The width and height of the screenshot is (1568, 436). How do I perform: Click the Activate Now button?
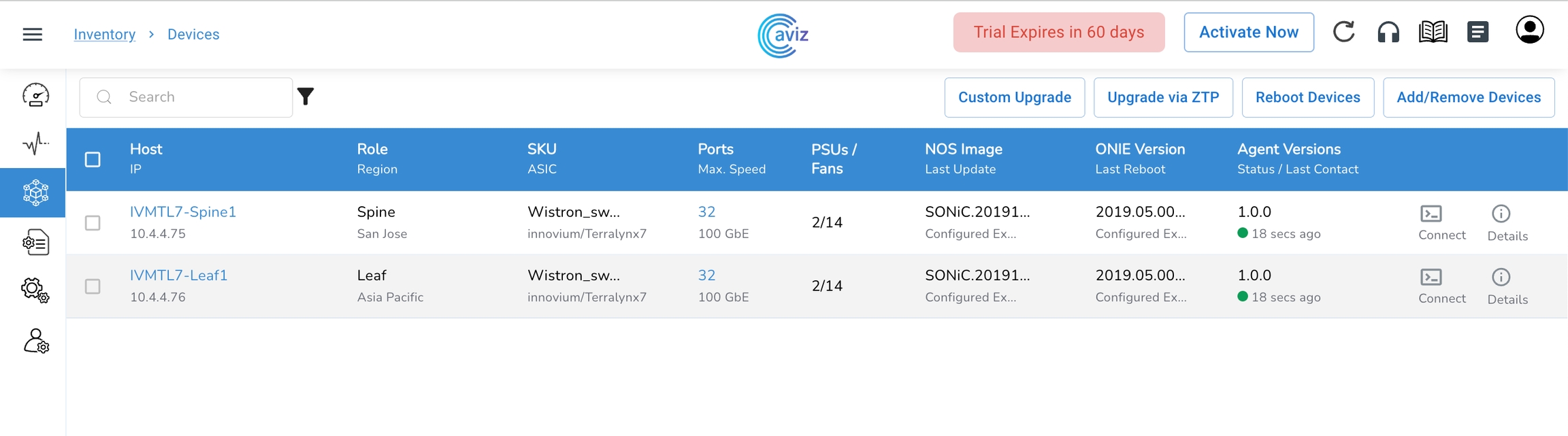(1248, 32)
